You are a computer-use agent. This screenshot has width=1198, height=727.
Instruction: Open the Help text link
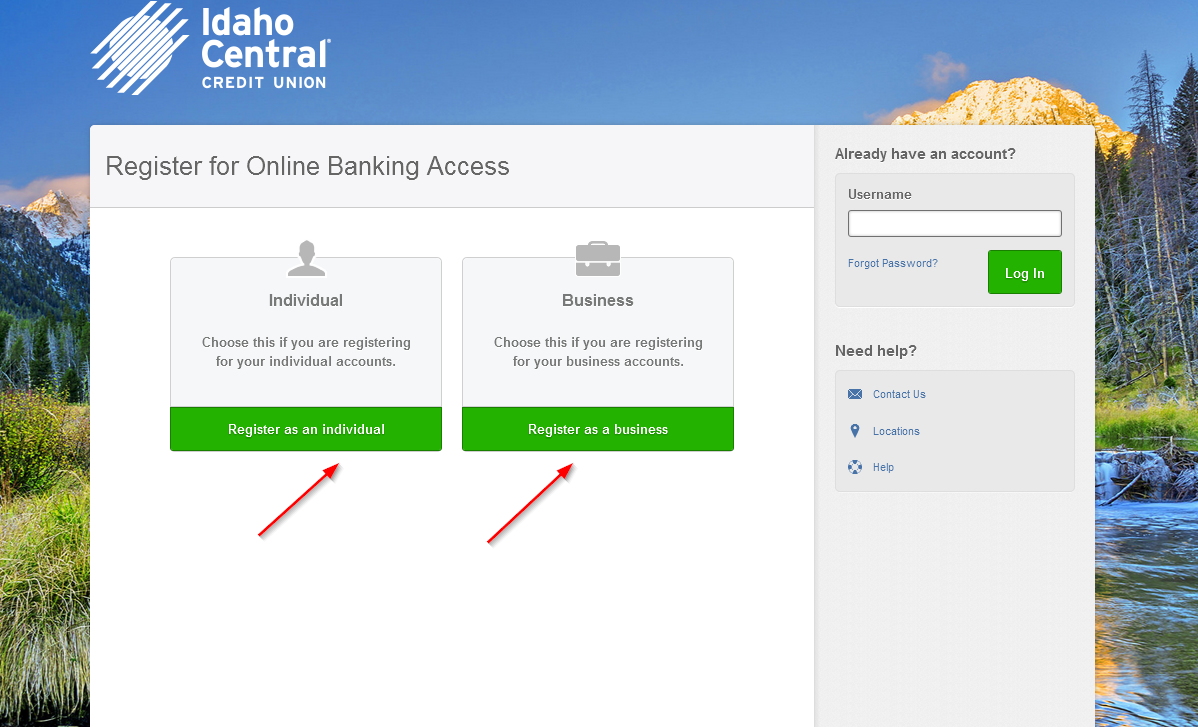pyautogui.click(x=883, y=467)
